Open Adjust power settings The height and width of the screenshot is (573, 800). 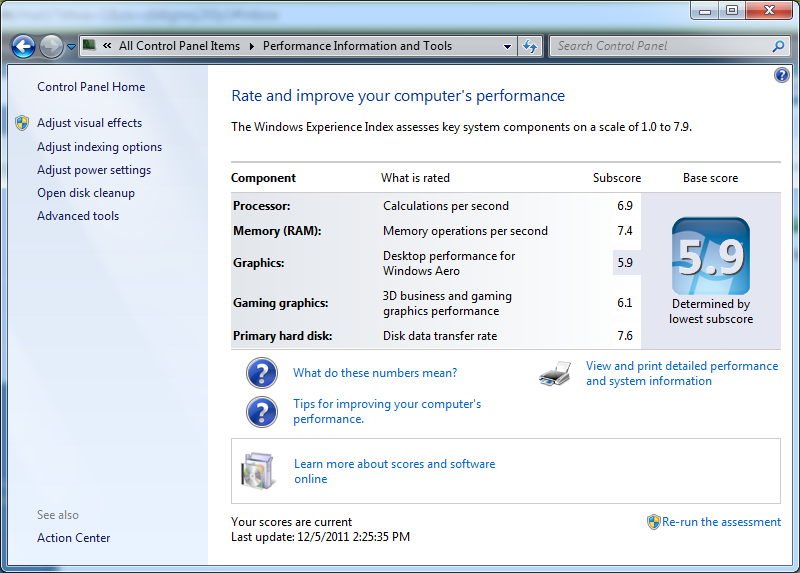[x=94, y=170]
